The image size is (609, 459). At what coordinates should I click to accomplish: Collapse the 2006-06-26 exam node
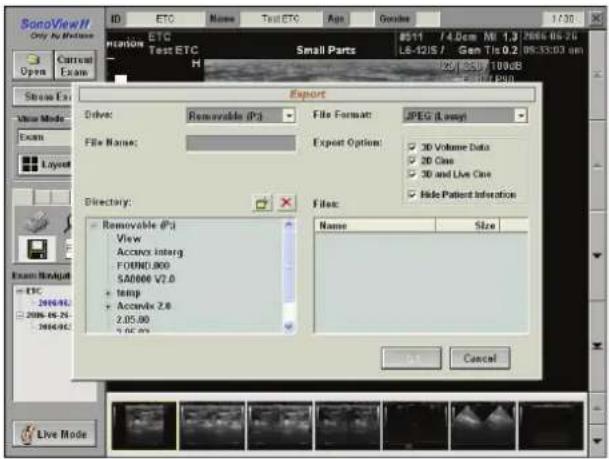pyautogui.click(x=21, y=315)
